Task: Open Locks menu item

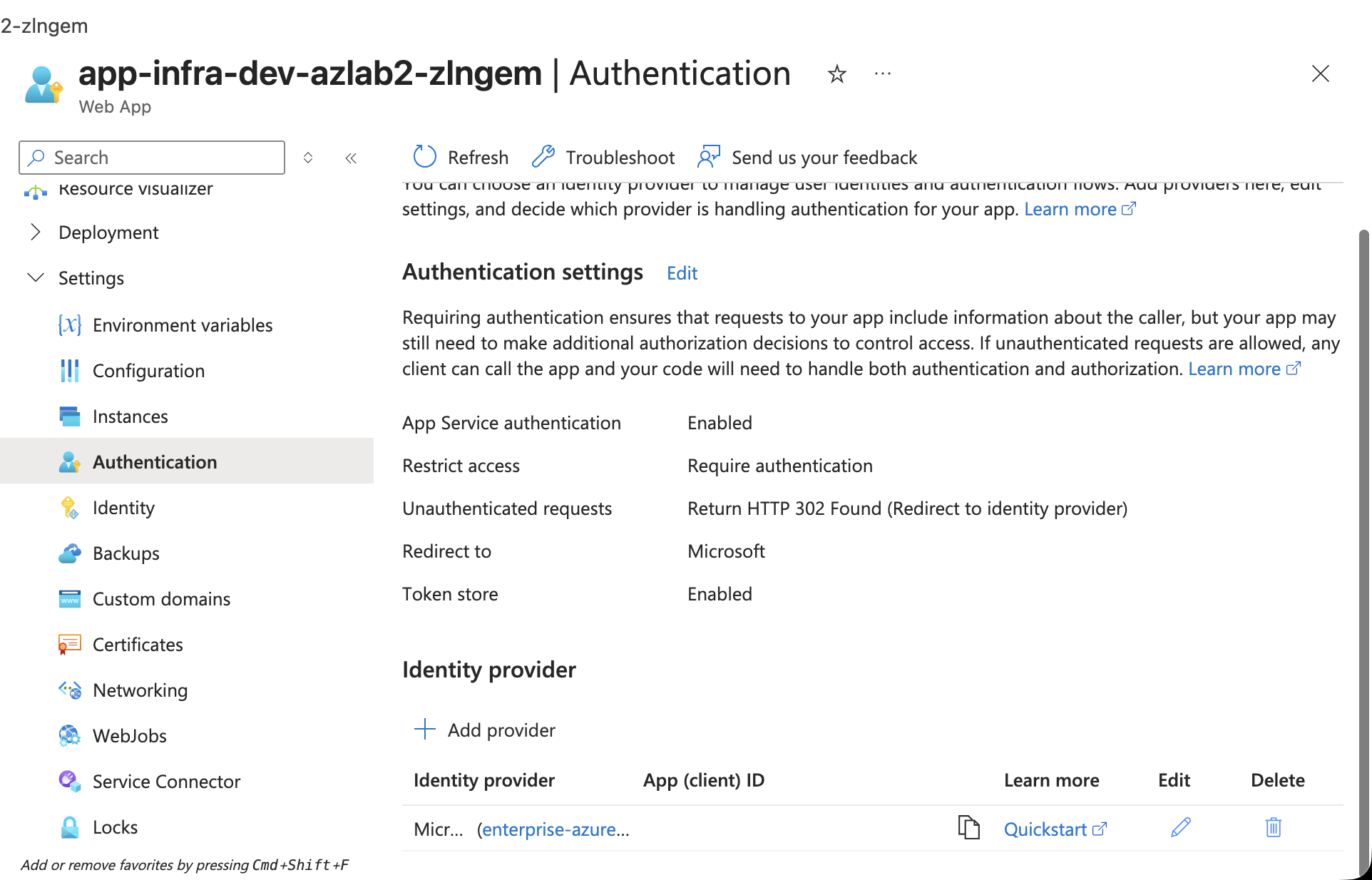Action: (115, 827)
